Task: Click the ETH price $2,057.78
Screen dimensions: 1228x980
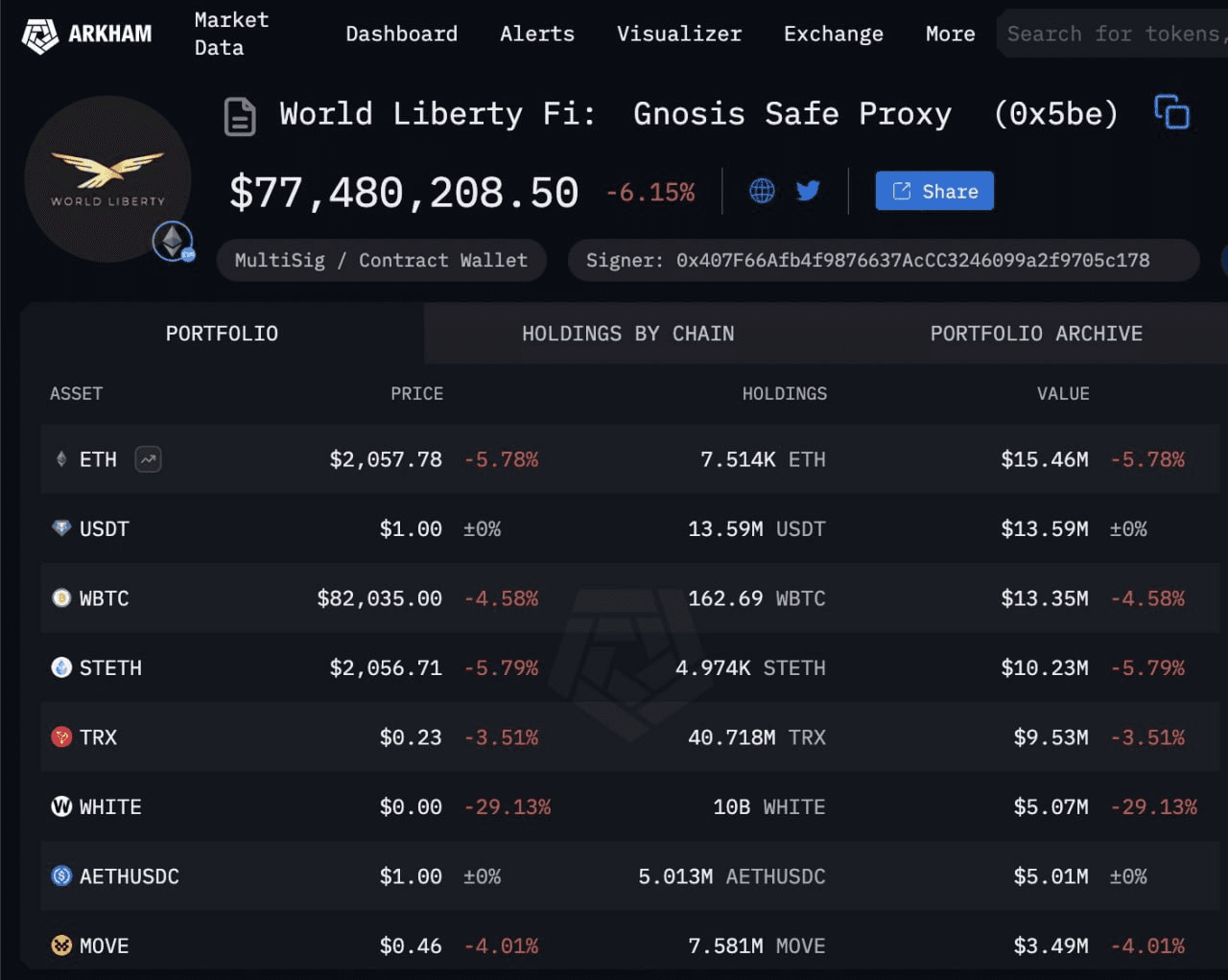Action: tap(386, 459)
